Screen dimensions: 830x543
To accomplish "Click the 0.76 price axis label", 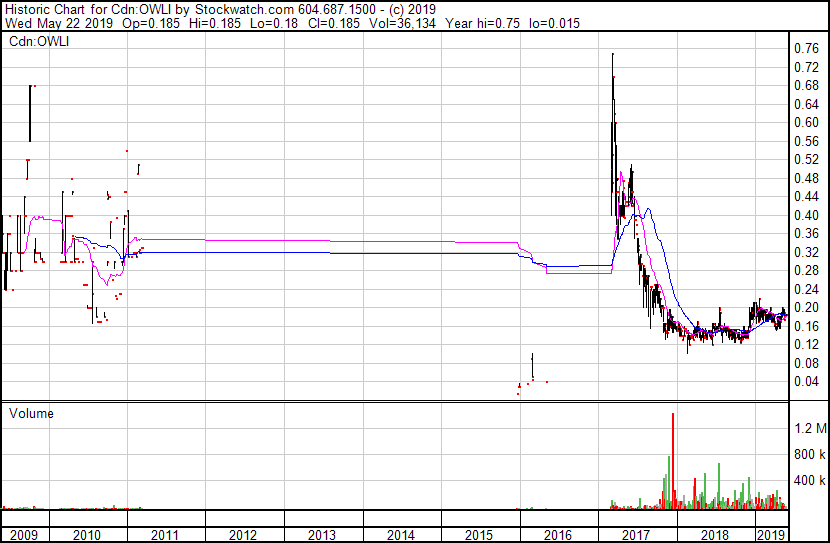I will (805, 48).
